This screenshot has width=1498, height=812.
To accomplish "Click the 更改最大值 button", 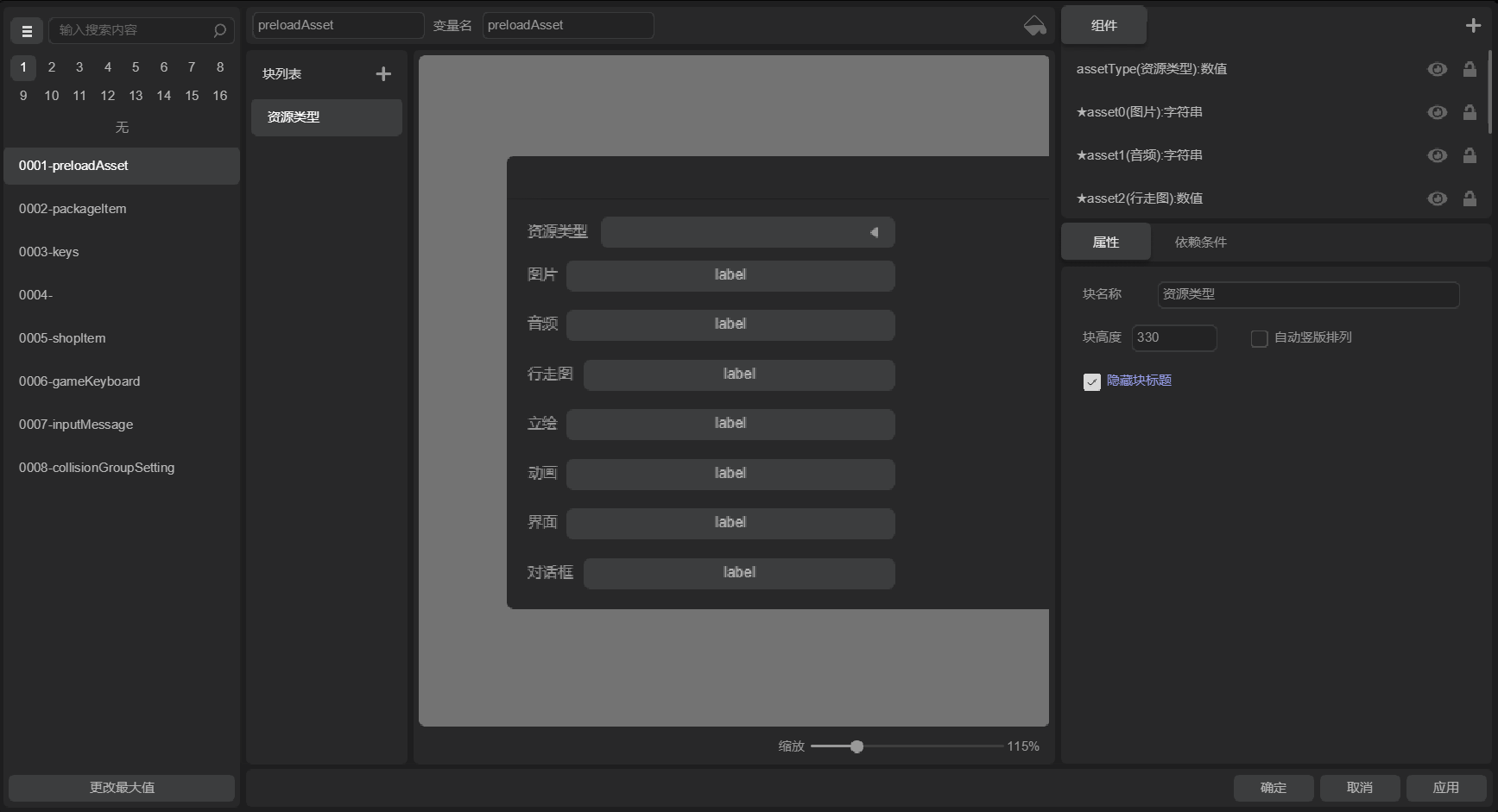I will (x=122, y=788).
